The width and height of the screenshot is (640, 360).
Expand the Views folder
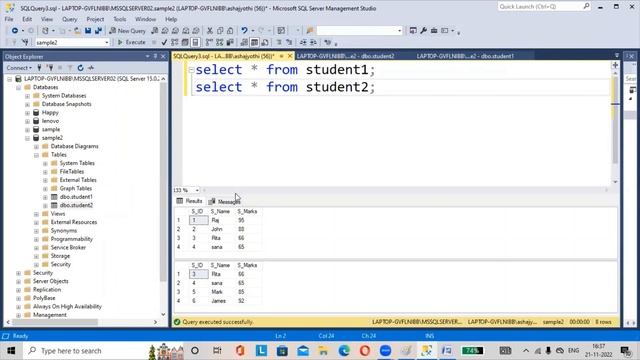coord(36,214)
